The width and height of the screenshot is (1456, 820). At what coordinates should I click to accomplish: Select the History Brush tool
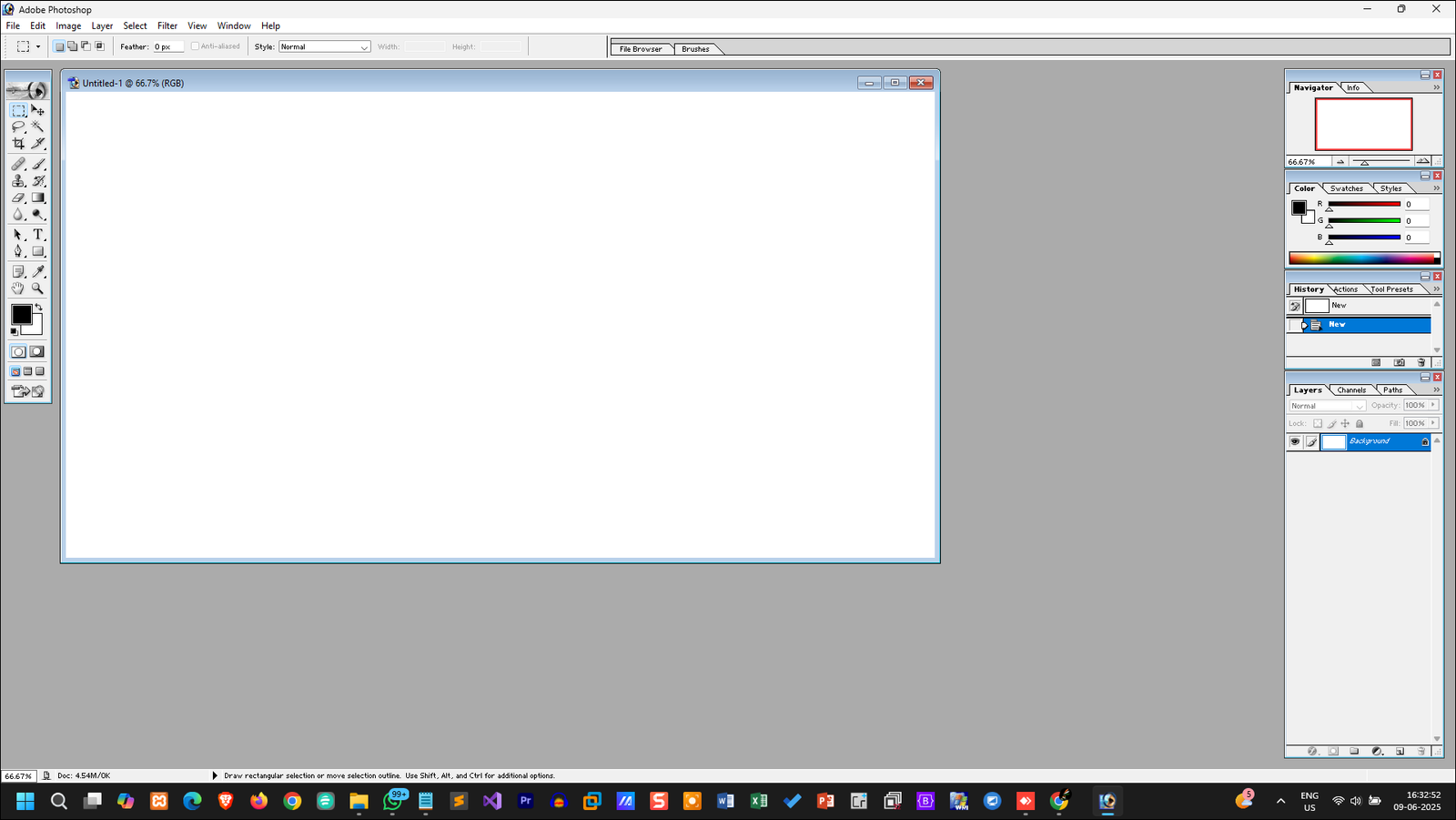[x=38, y=181]
